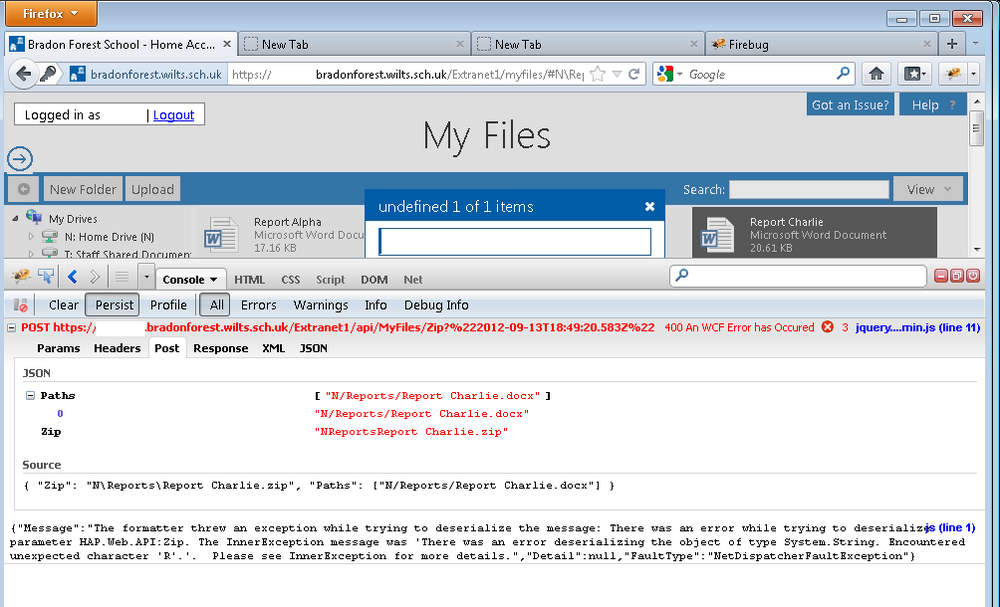Close the 'undefined 1 of 1 items' dialog

649,207
